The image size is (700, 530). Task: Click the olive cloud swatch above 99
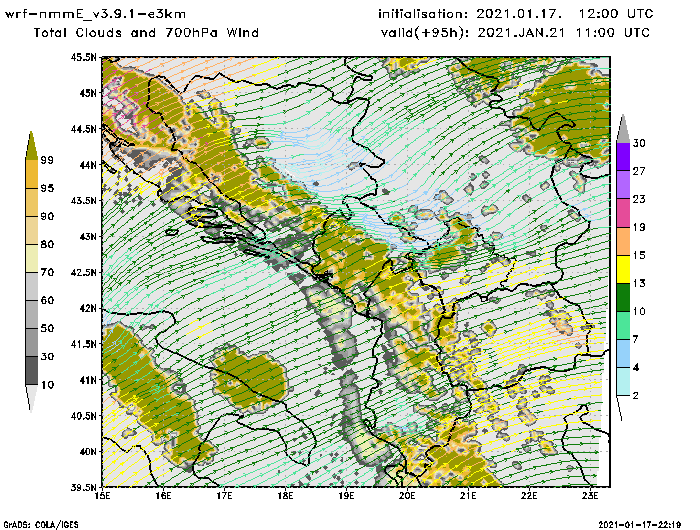click(31, 146)
